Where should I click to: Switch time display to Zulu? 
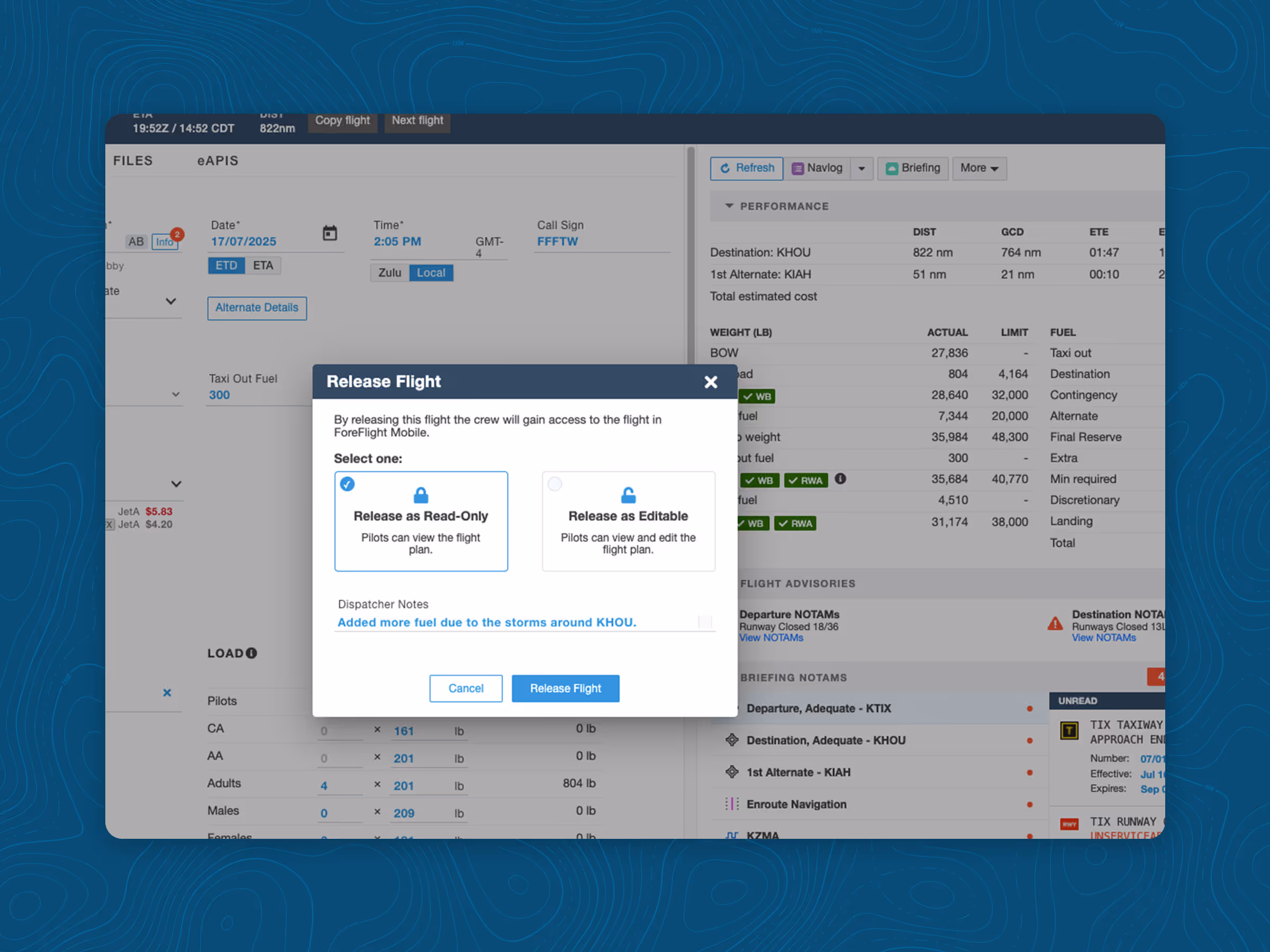pos(389,272)
